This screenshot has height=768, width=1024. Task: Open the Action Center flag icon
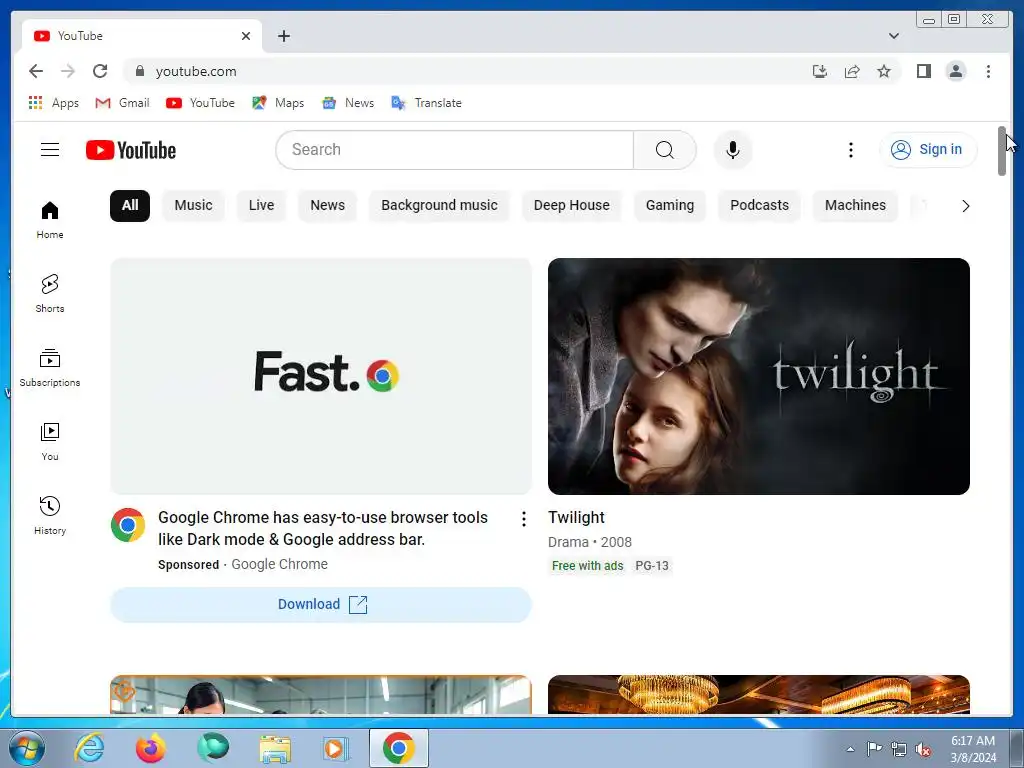click(x=874, y=748)
